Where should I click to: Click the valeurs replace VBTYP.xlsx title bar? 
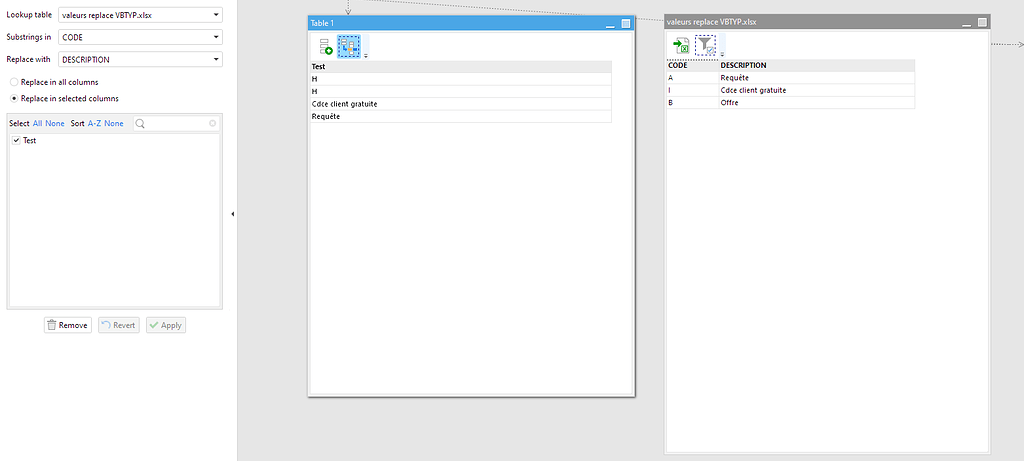coord(827,22)
